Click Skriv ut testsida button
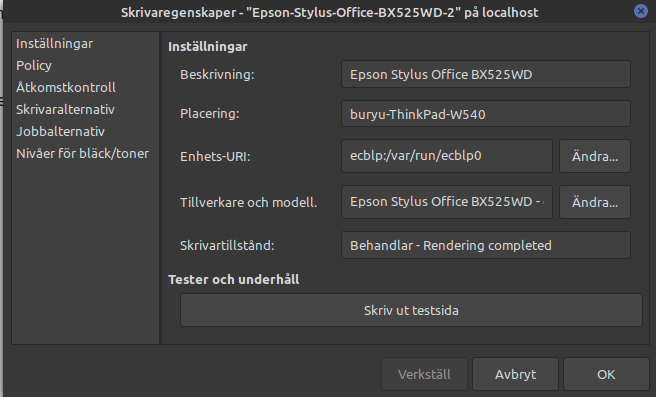This screenshot has height=397, width=656. tap(411, 310)
